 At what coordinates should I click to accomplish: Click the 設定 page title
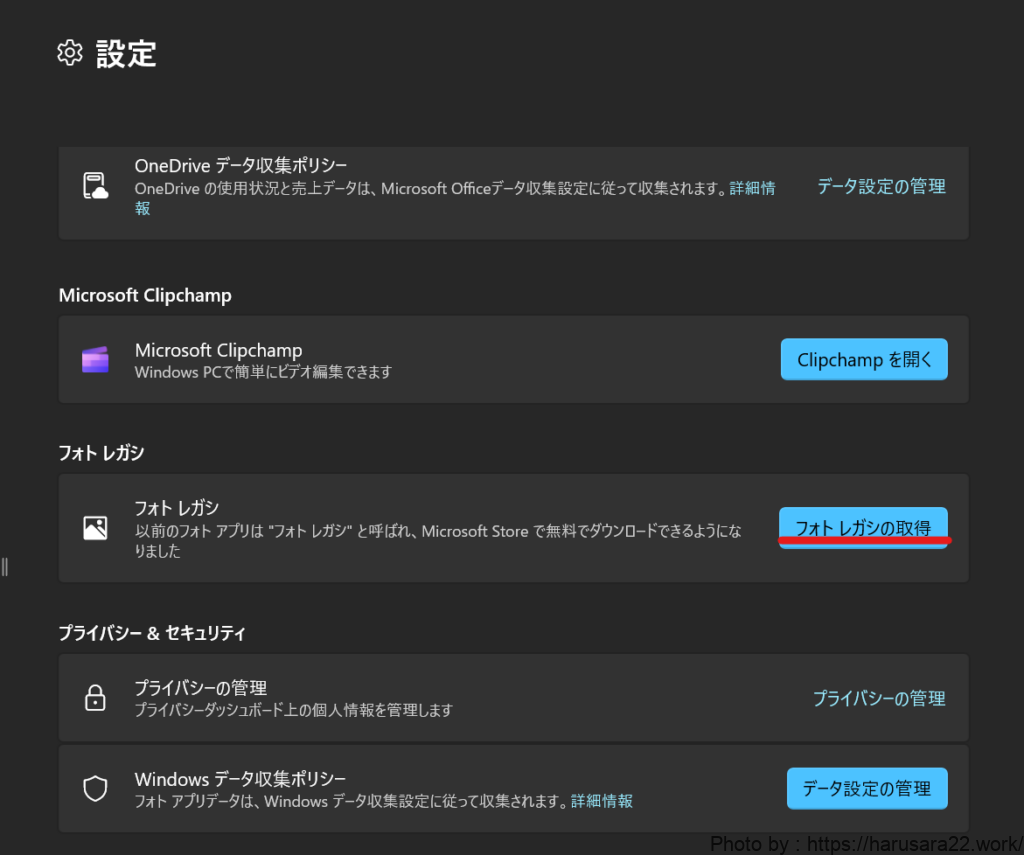coord(126,53)
